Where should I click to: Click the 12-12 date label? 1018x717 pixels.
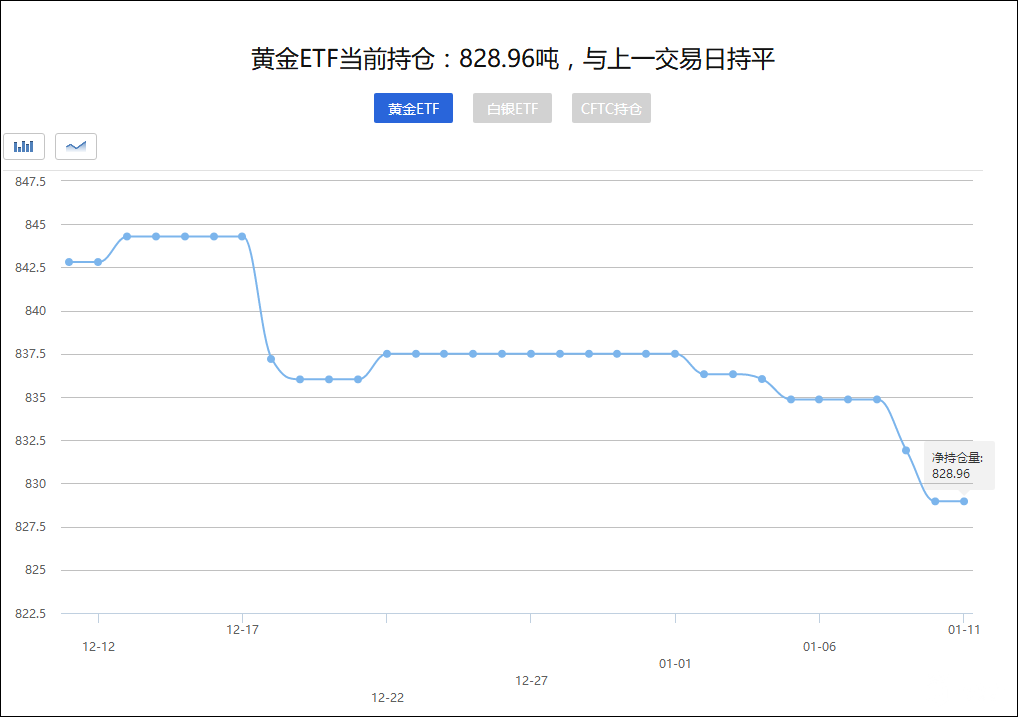point(97,646)
